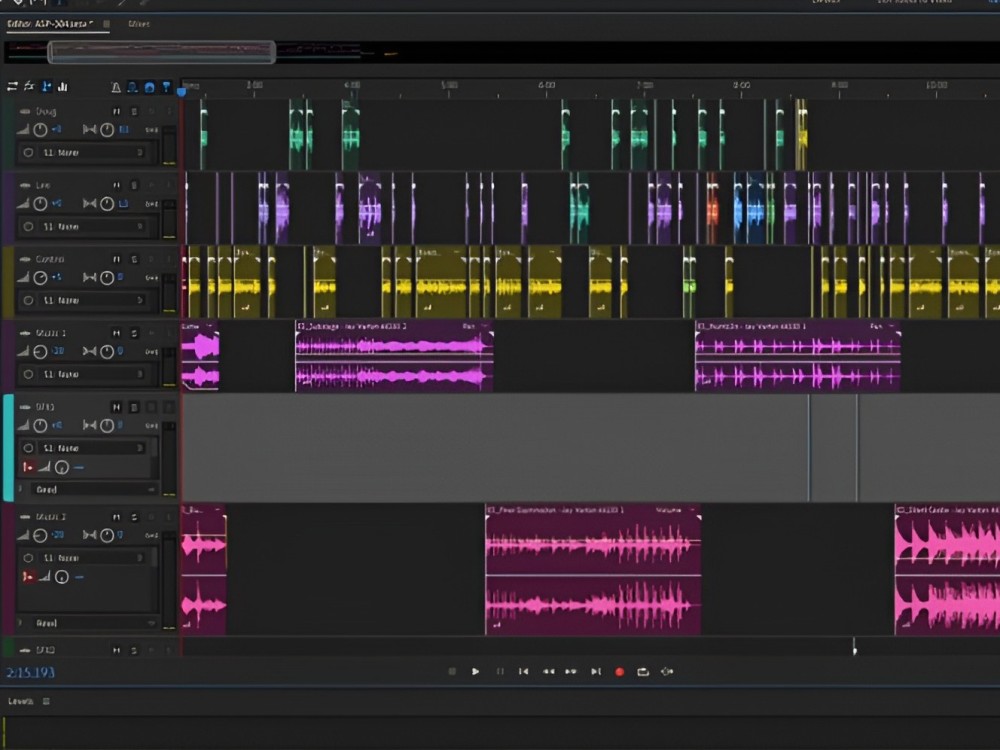Click the volume knob on the Lee track
The image size is (1000, 750).
[x=40, y=204]
